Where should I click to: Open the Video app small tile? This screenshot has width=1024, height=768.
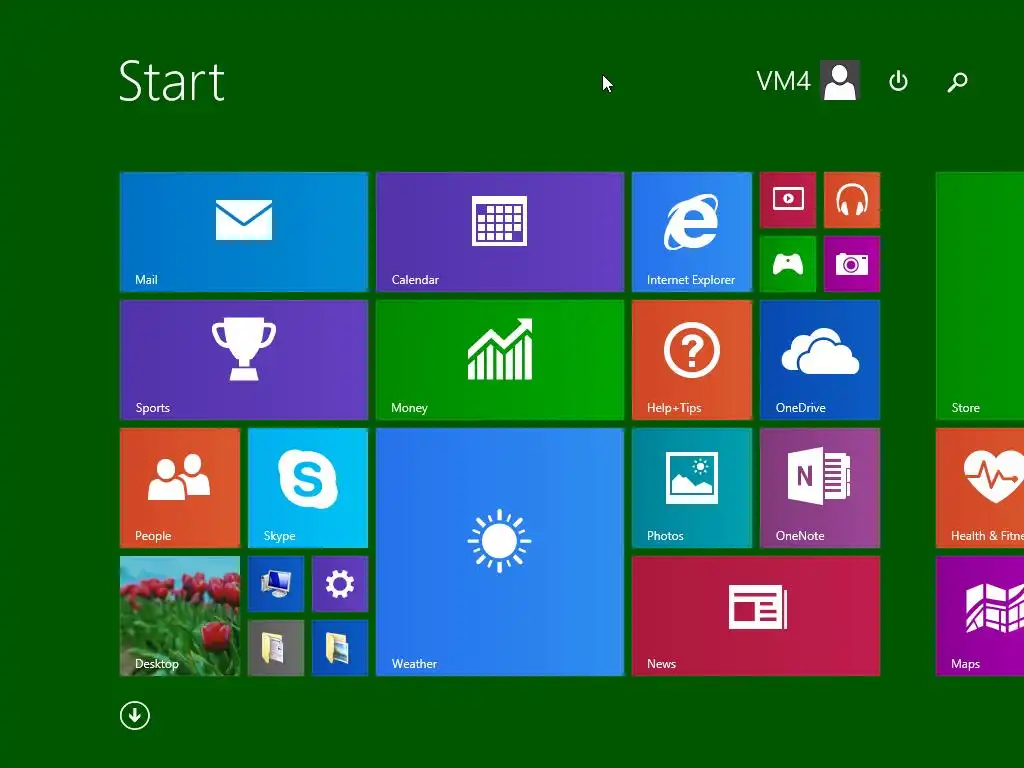pyautogui.click(x=788, y=200)
